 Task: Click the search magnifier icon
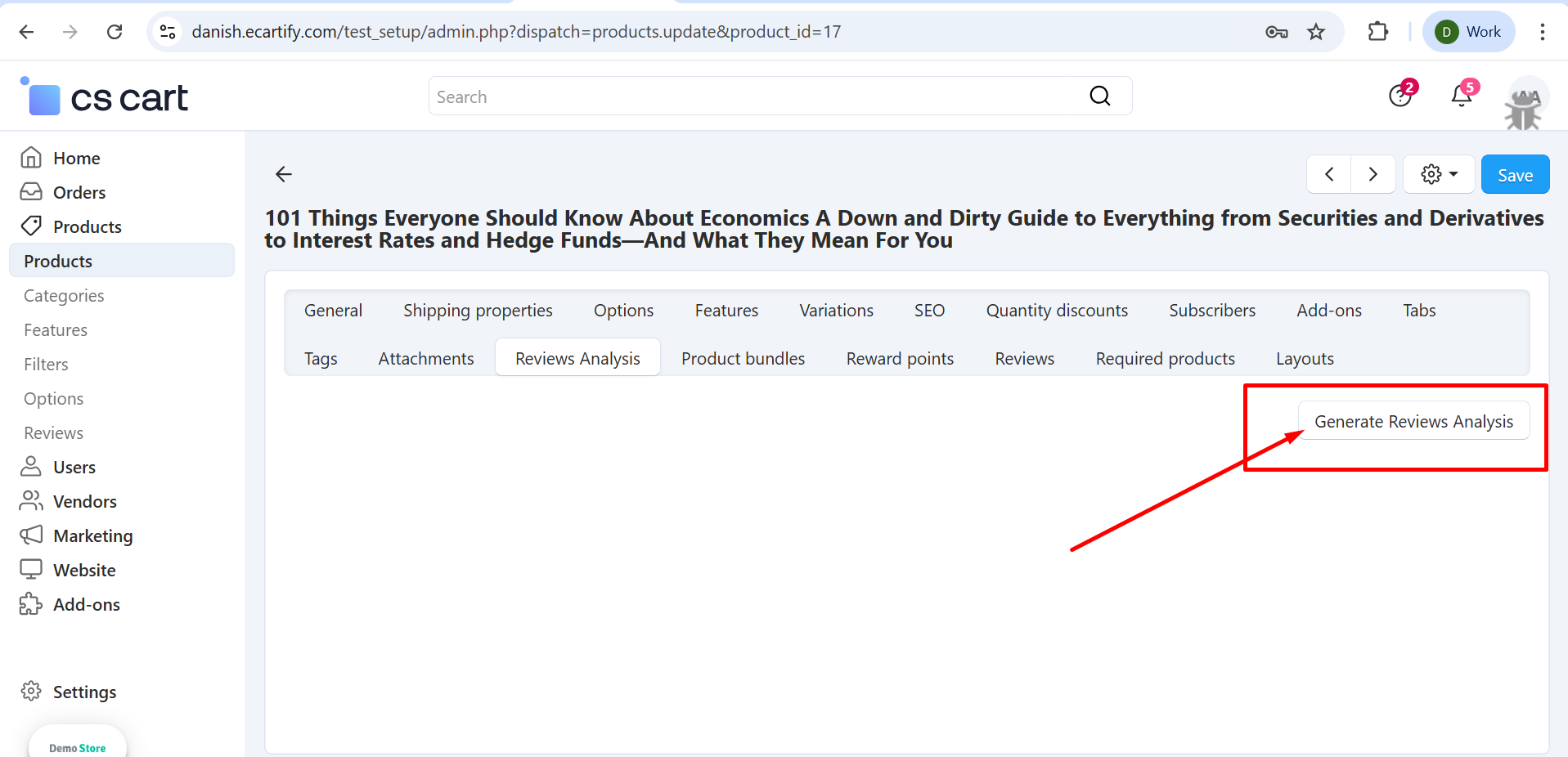pyautogui.click(x=1099, y=96)
